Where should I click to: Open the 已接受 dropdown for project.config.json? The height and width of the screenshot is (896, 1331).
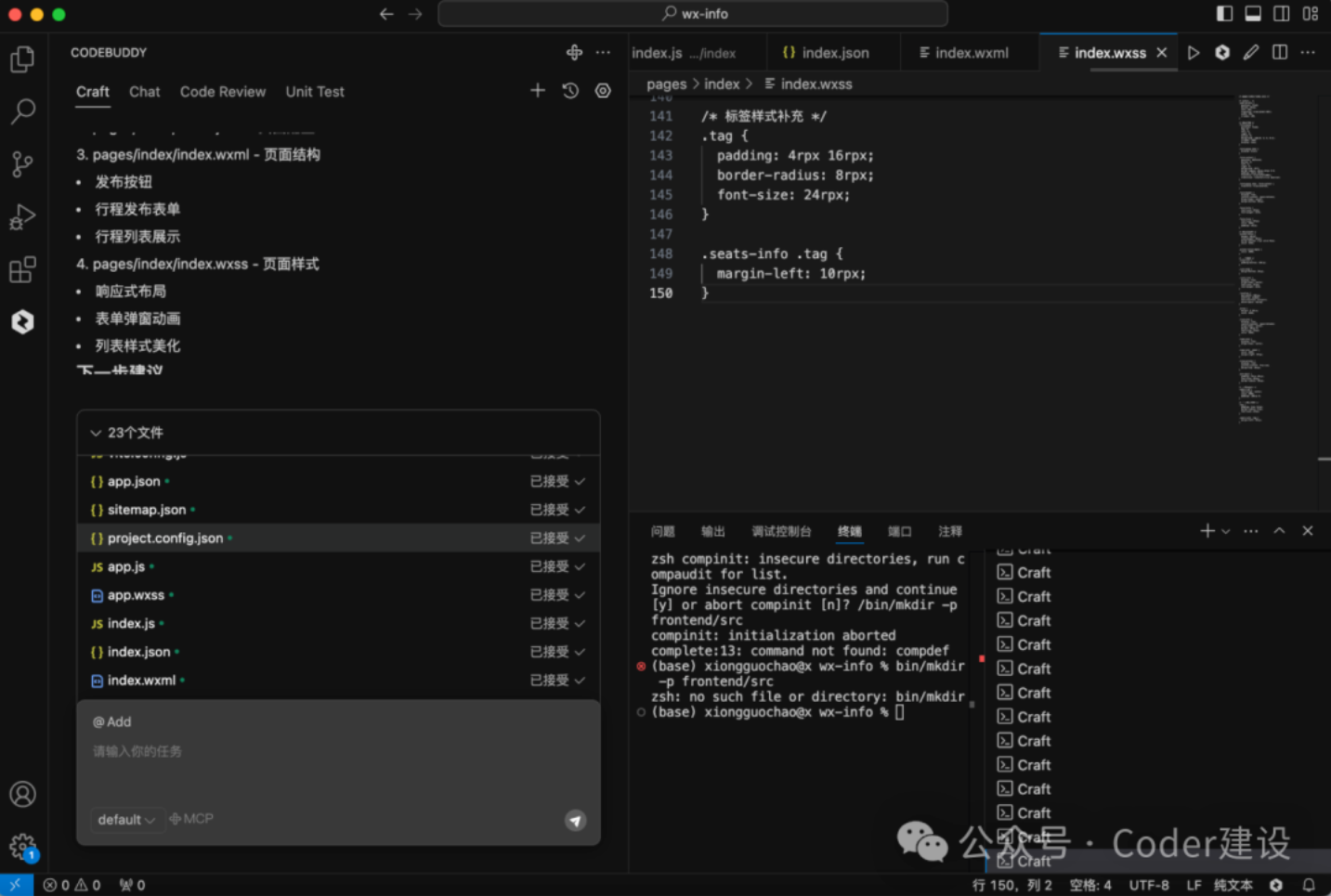point(557,539)
